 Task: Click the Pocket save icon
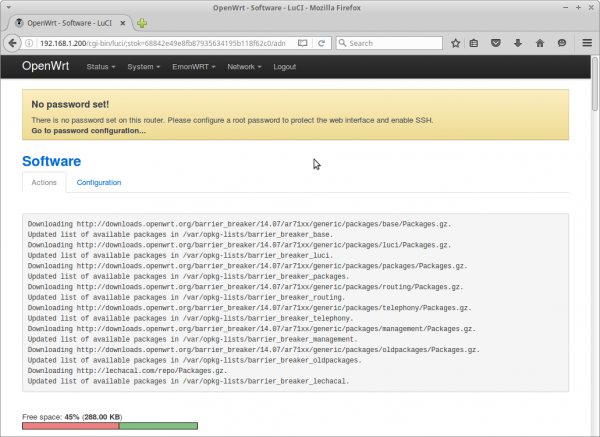tap(496, 43)
